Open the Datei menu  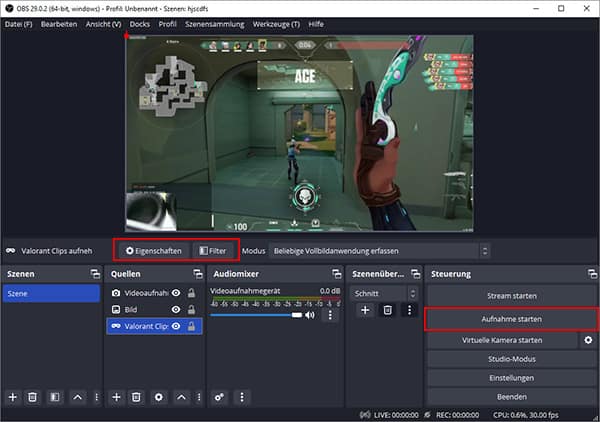tap(18, 24)
